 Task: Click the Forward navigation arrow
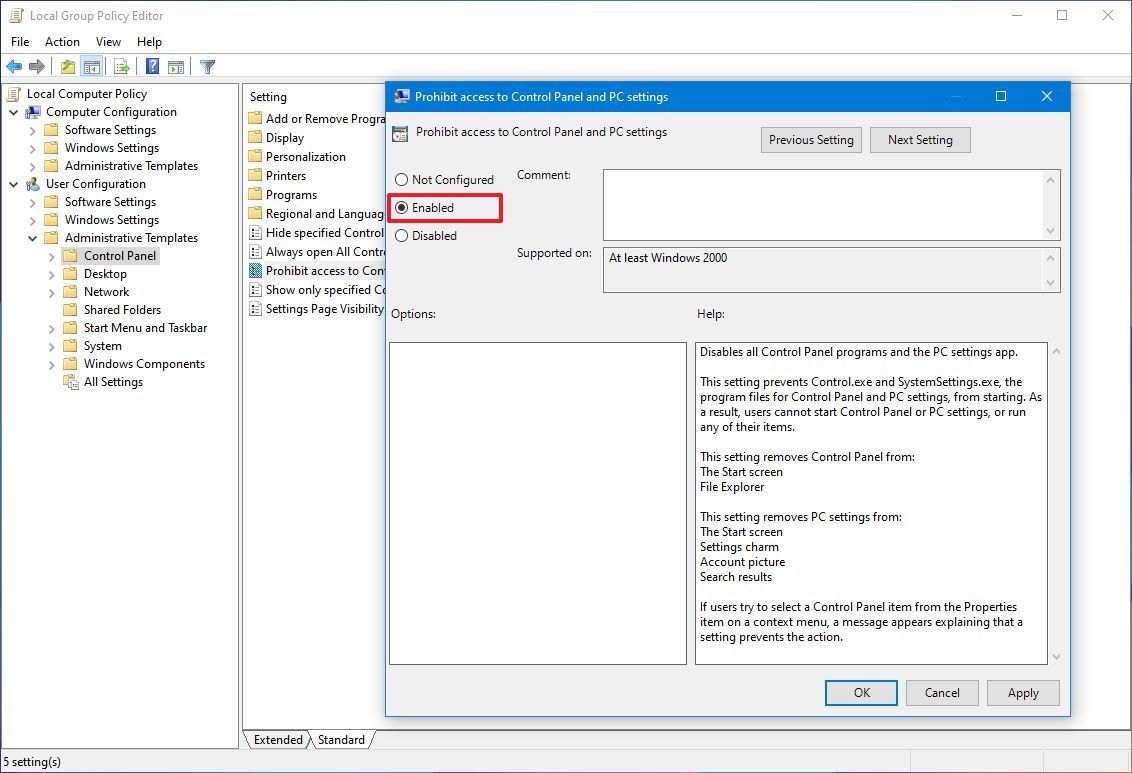pyautogui.click(x=37, y=66)
